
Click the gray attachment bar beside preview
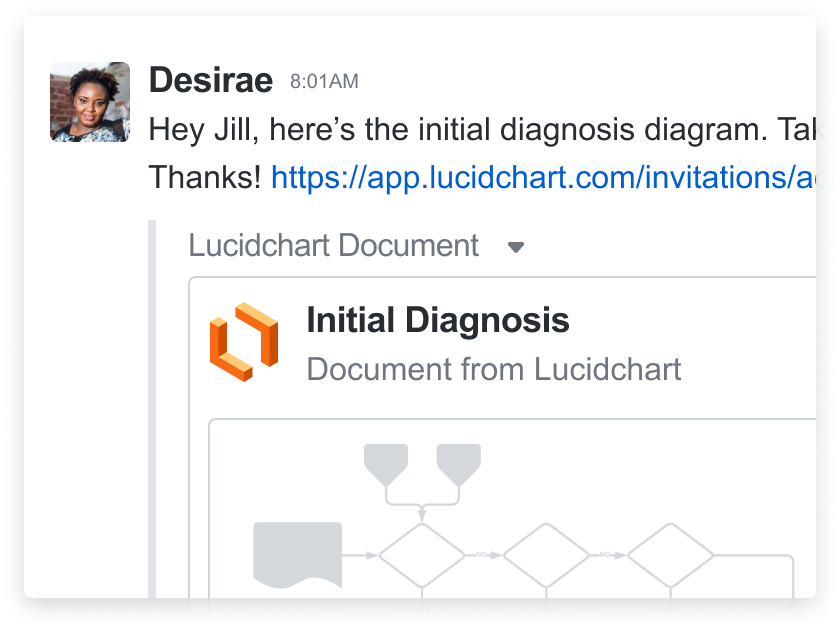pyautogui.click(x=152, y=409)
